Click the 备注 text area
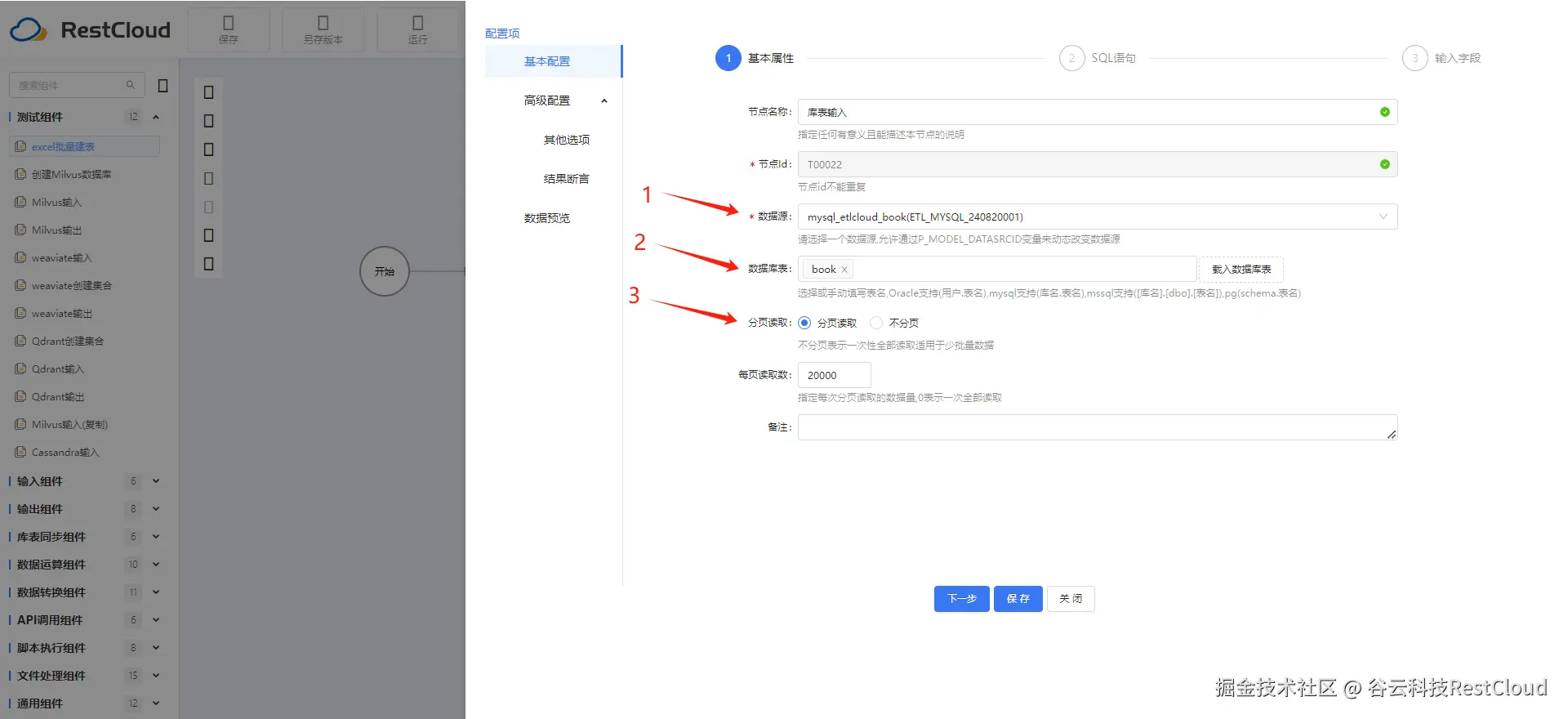The image size is (1568, 719). coord(1098,427)
